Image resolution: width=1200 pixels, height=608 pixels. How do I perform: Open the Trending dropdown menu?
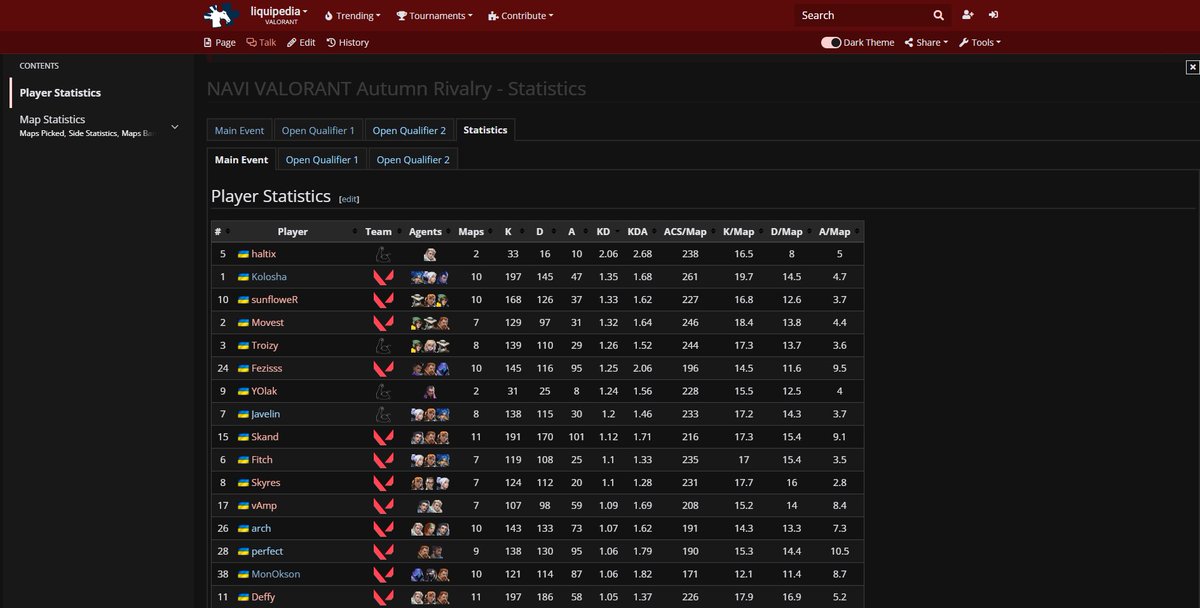352,16
